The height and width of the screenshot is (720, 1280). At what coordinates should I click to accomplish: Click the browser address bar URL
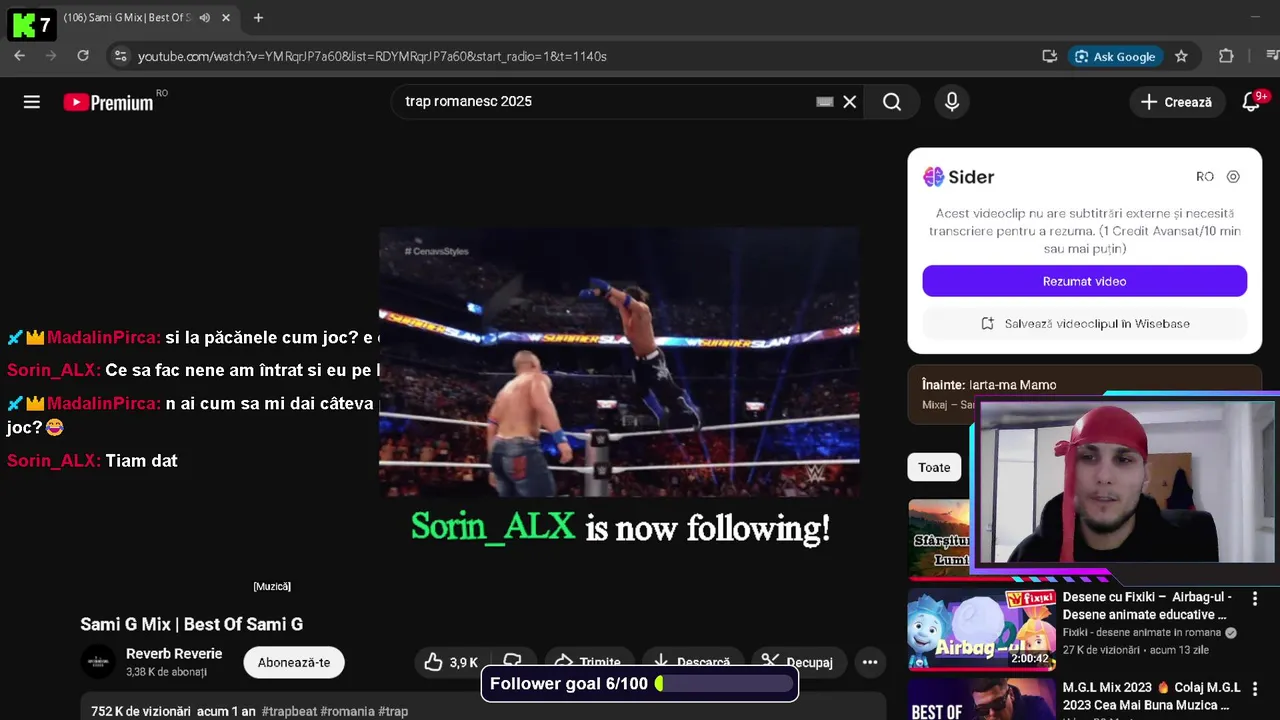(x=372, y=56)
